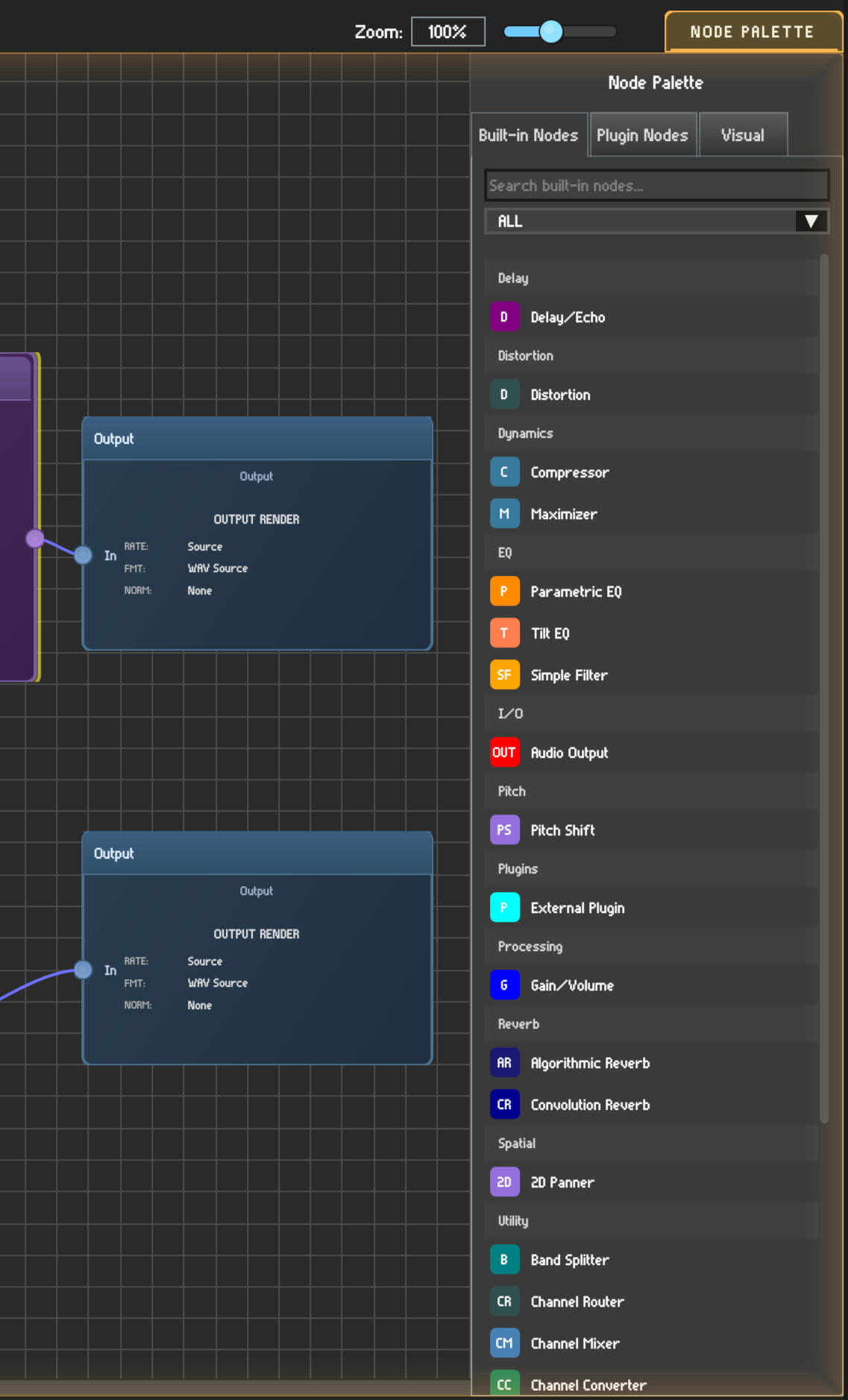Choose the Convolution Reverb CR icon
The image size is (848, 1400).
504,1105
